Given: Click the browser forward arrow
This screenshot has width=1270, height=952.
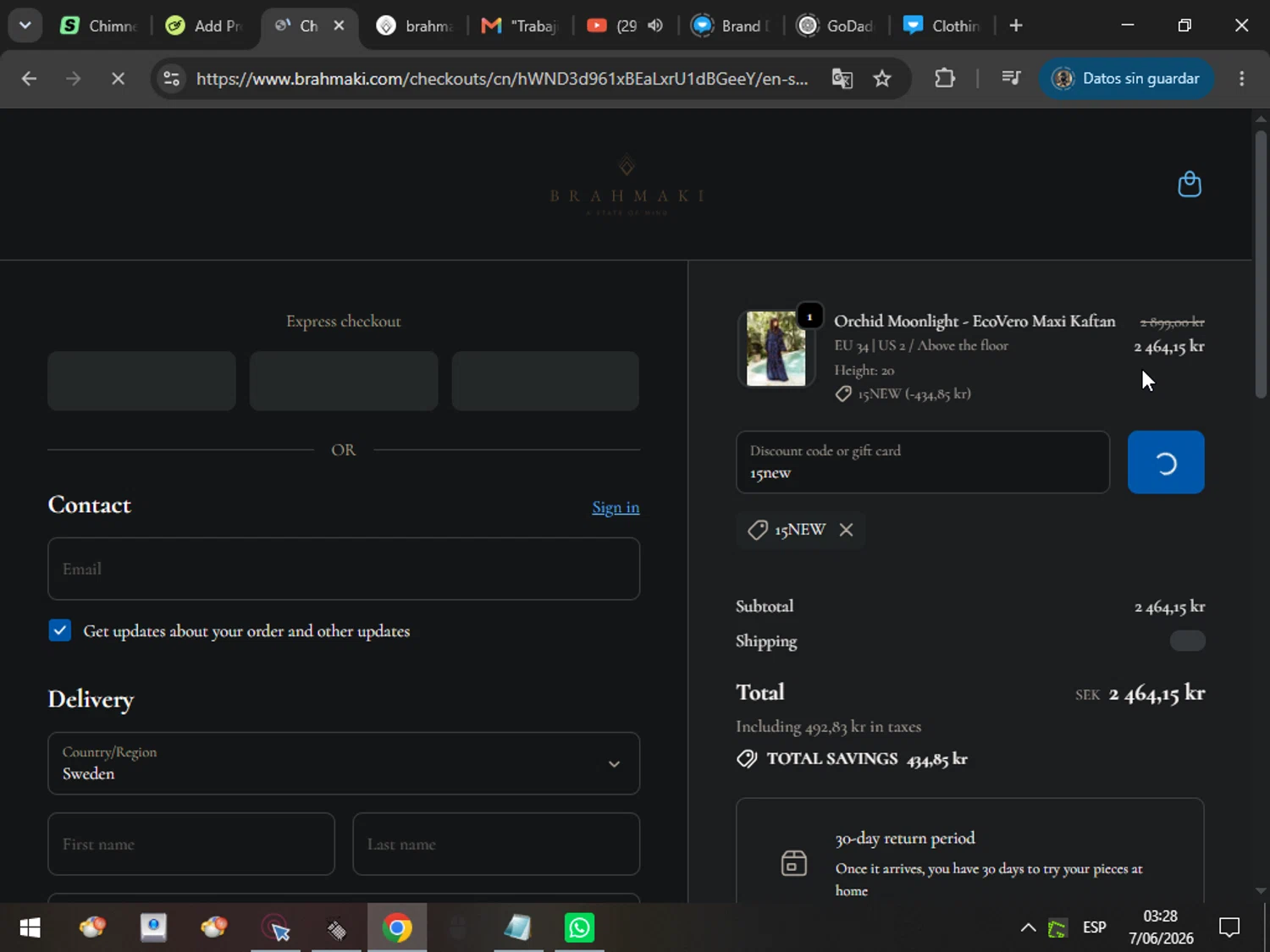Looking at the screenshot, I should click(74, 79).
